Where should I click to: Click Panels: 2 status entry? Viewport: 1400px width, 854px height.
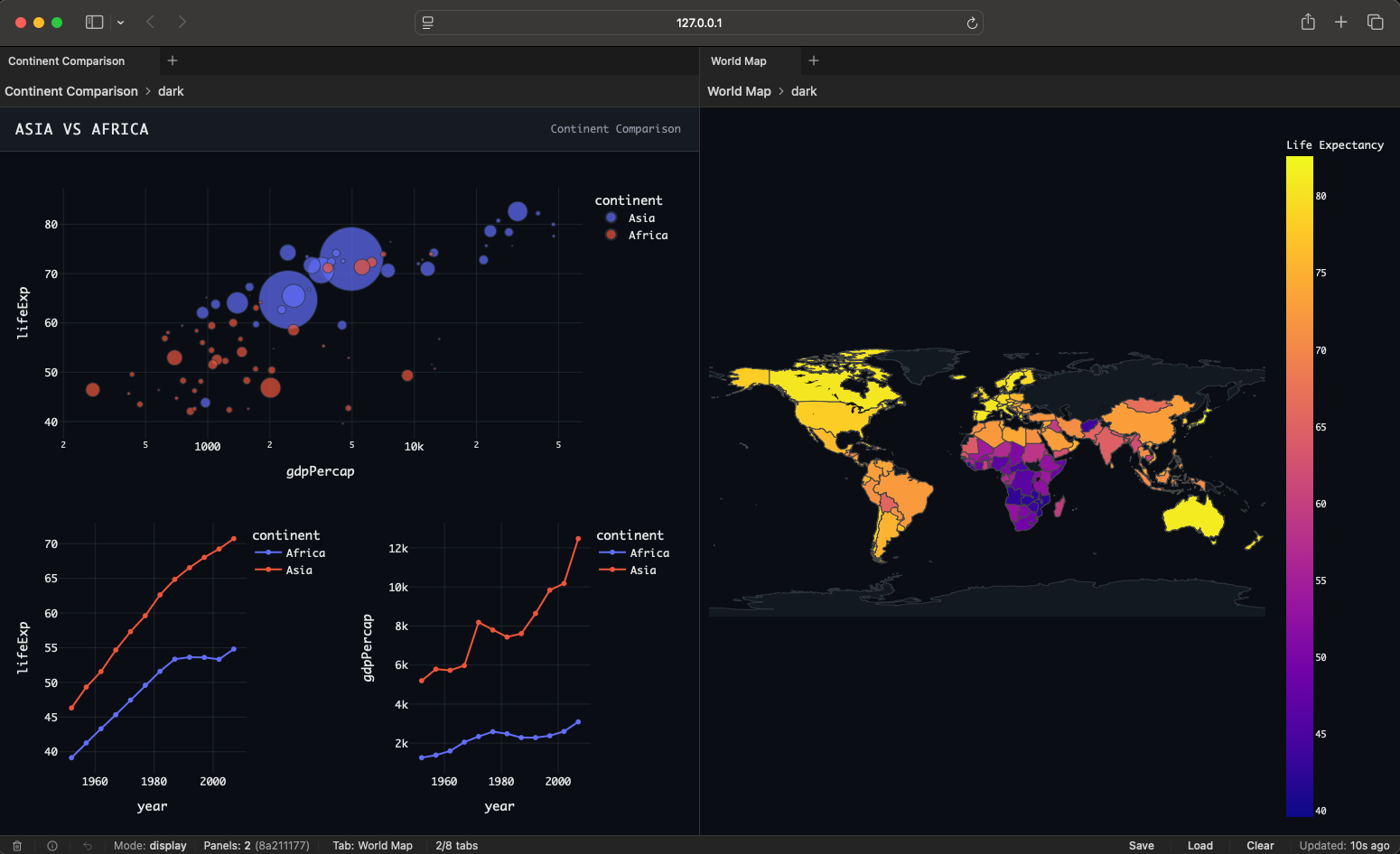click(257, 846)
